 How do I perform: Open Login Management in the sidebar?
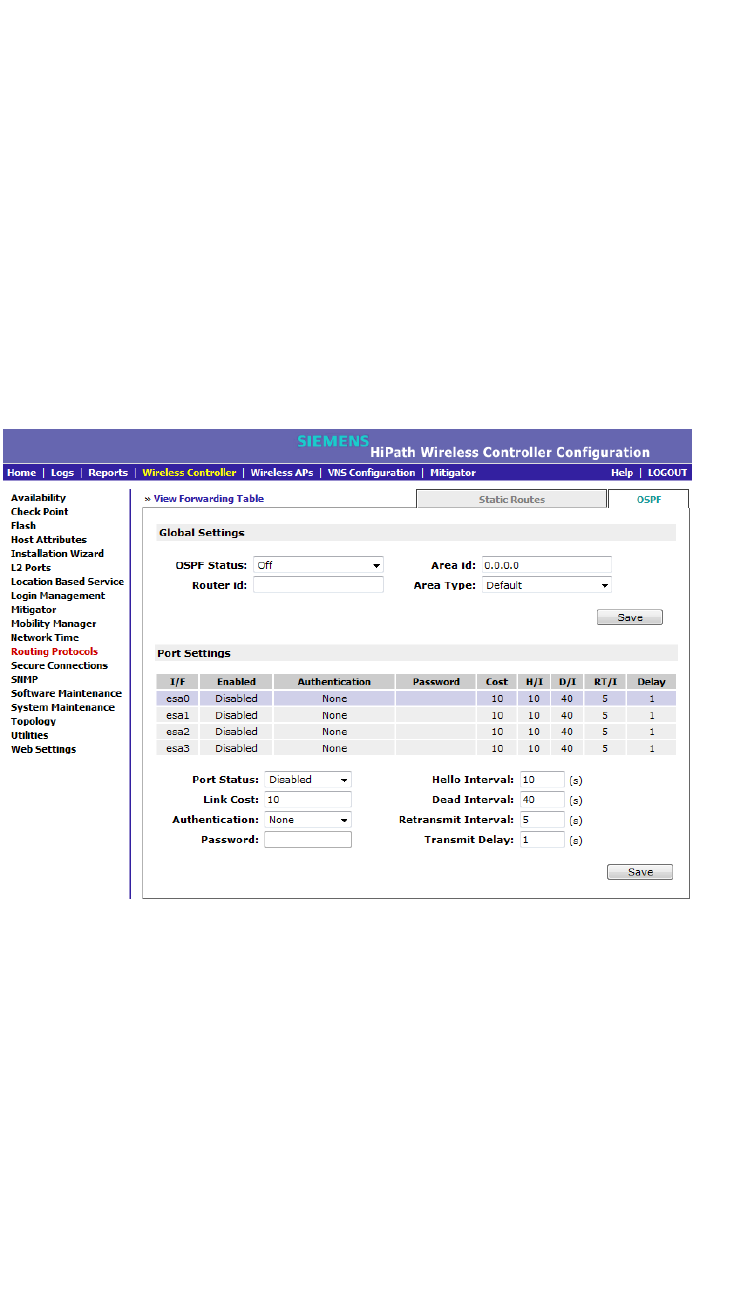57,595
